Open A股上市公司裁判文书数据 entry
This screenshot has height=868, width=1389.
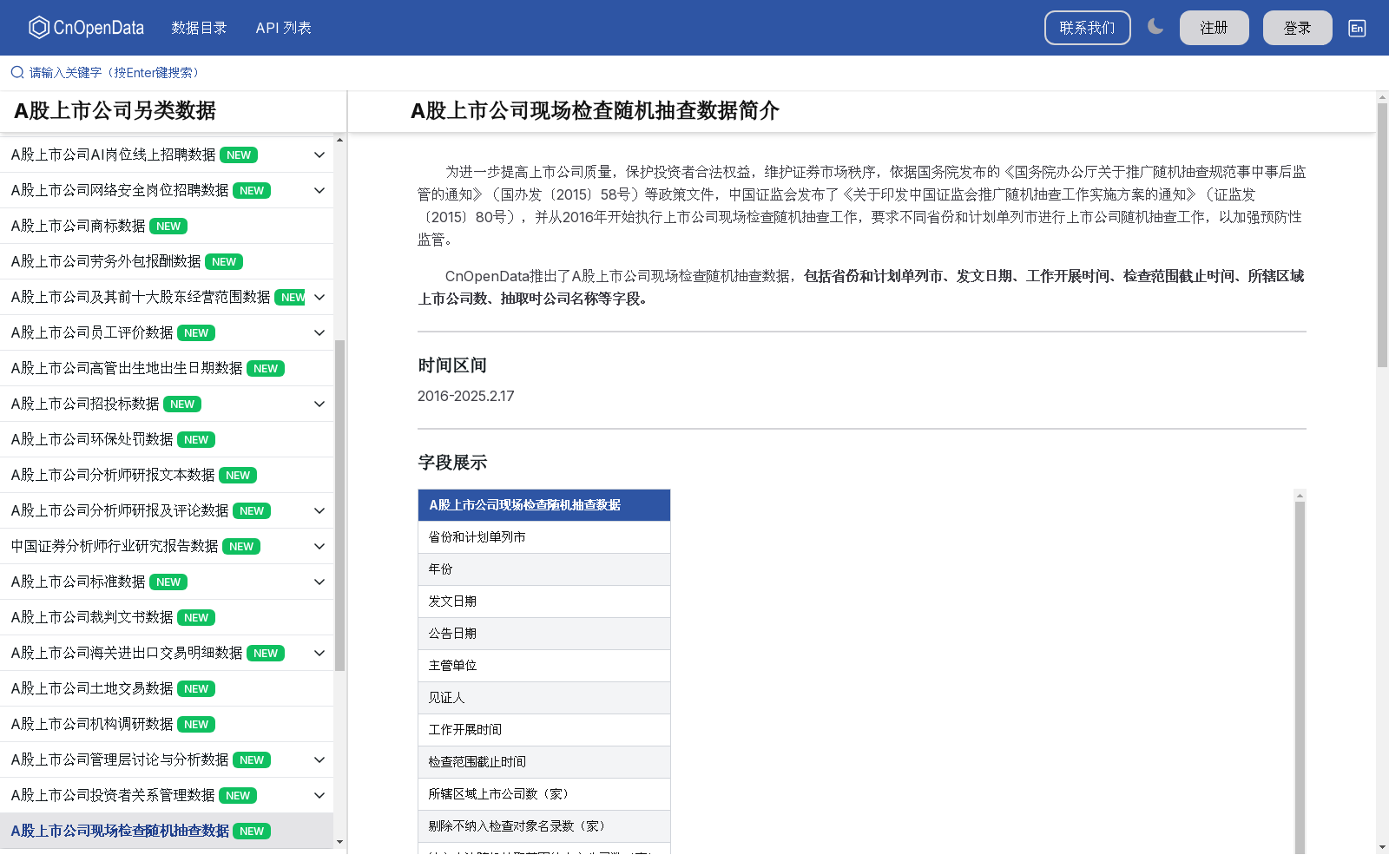pyautogui.click(x=167, y=617)
